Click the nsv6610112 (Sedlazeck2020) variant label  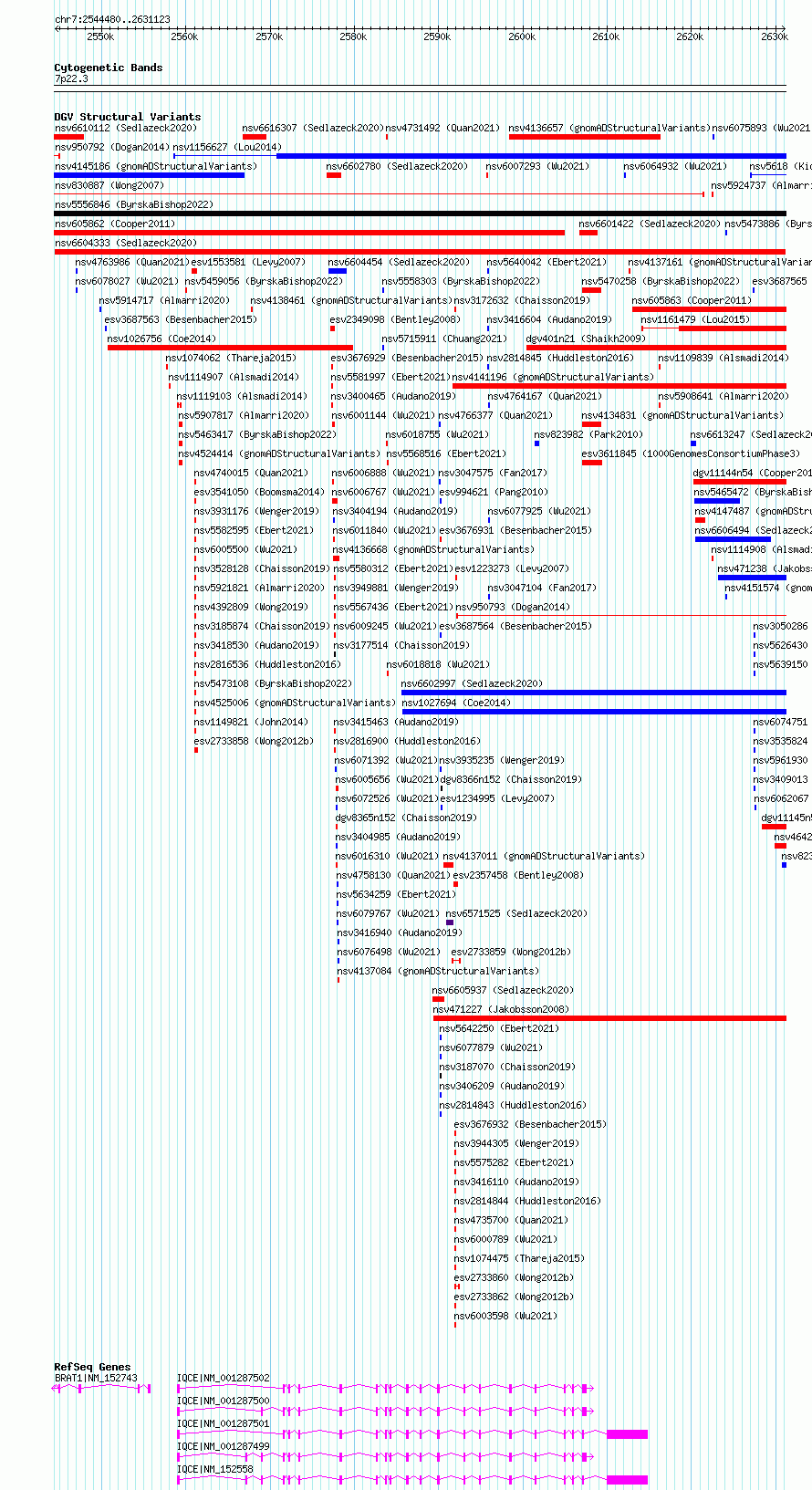click(x=126, y=128)
